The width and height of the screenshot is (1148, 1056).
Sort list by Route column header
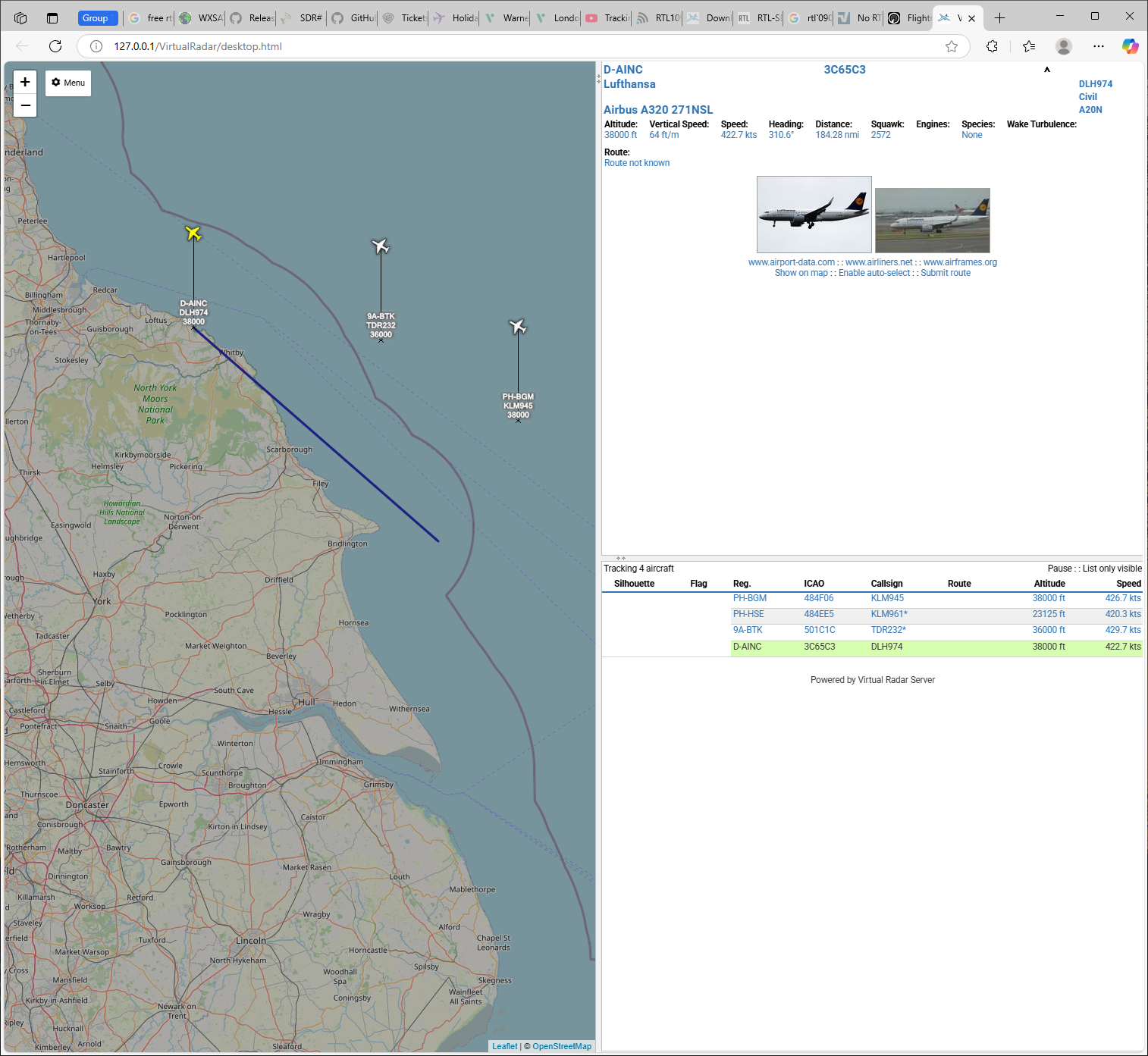point(959,584)
